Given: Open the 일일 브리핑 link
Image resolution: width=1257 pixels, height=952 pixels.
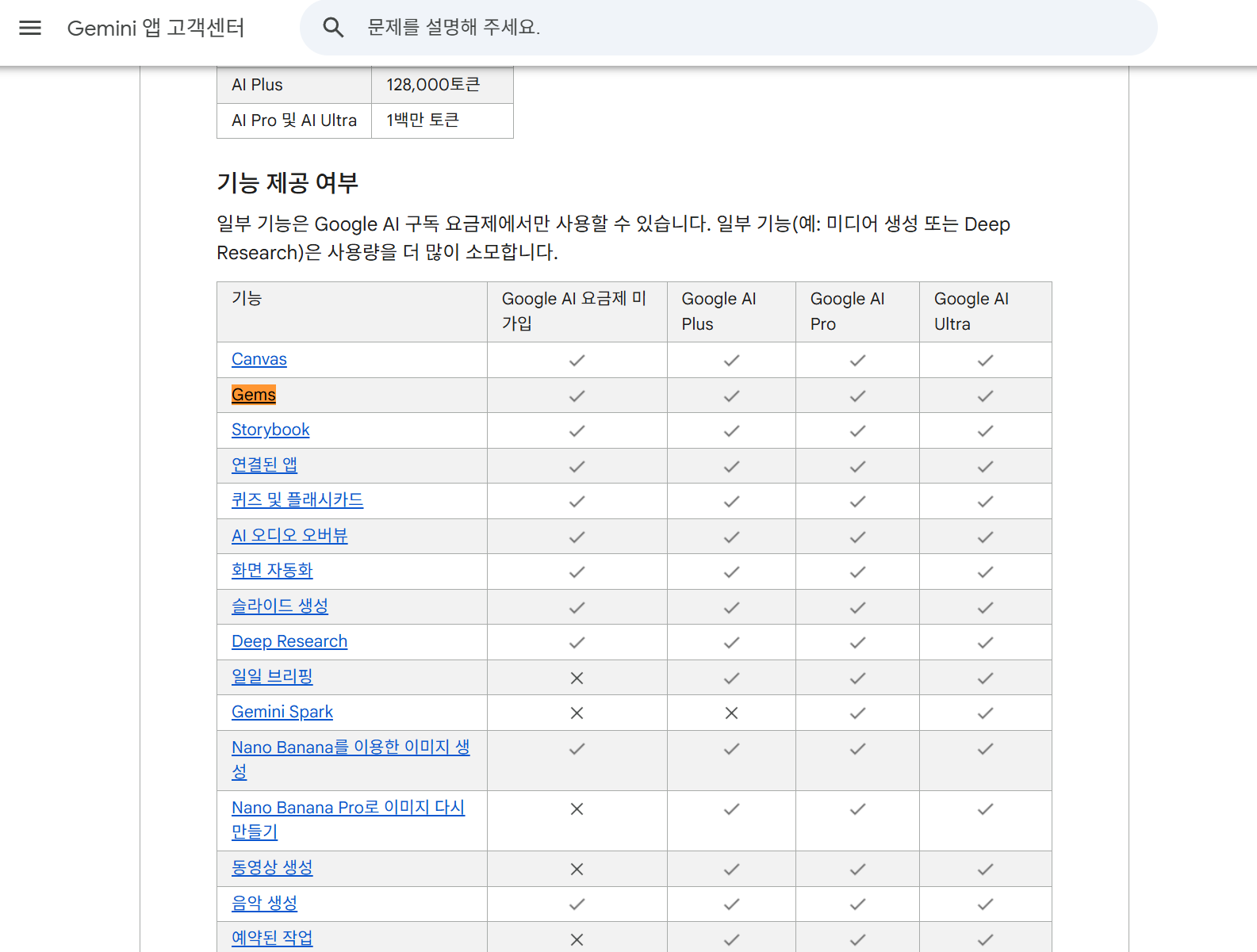Looking at the screenshot, I should [272, 677].
